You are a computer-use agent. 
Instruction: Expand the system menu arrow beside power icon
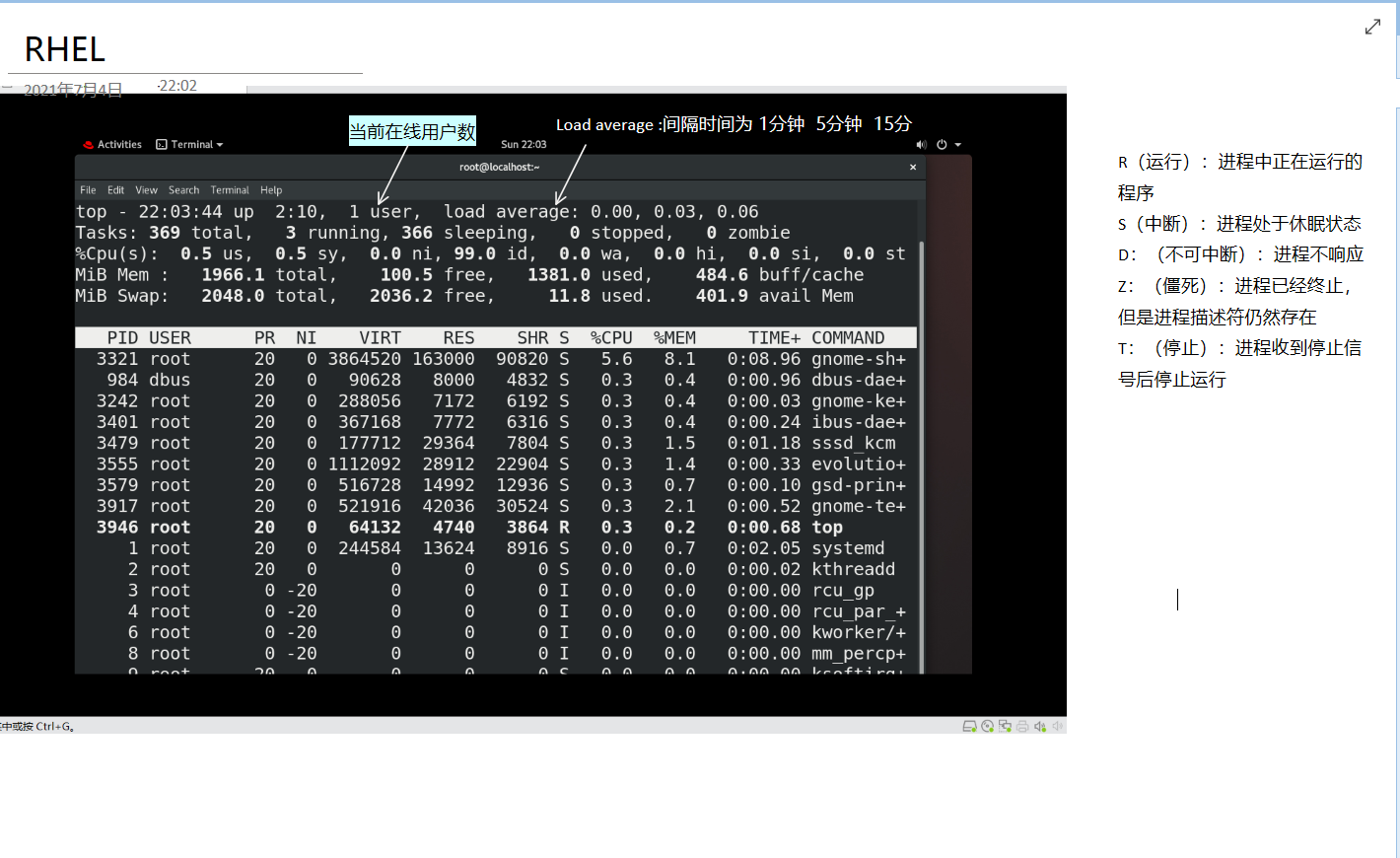pos(957,145)
